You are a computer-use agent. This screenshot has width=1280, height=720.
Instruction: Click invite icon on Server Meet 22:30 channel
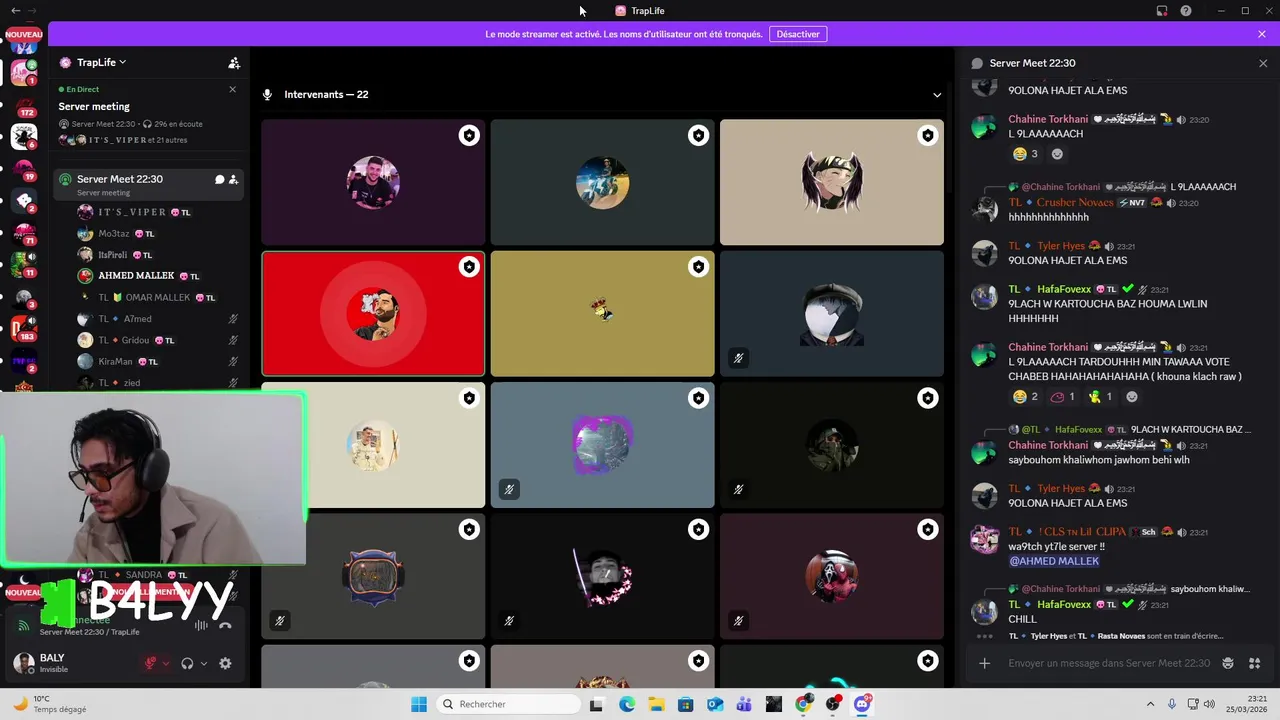tap(233, 180)
